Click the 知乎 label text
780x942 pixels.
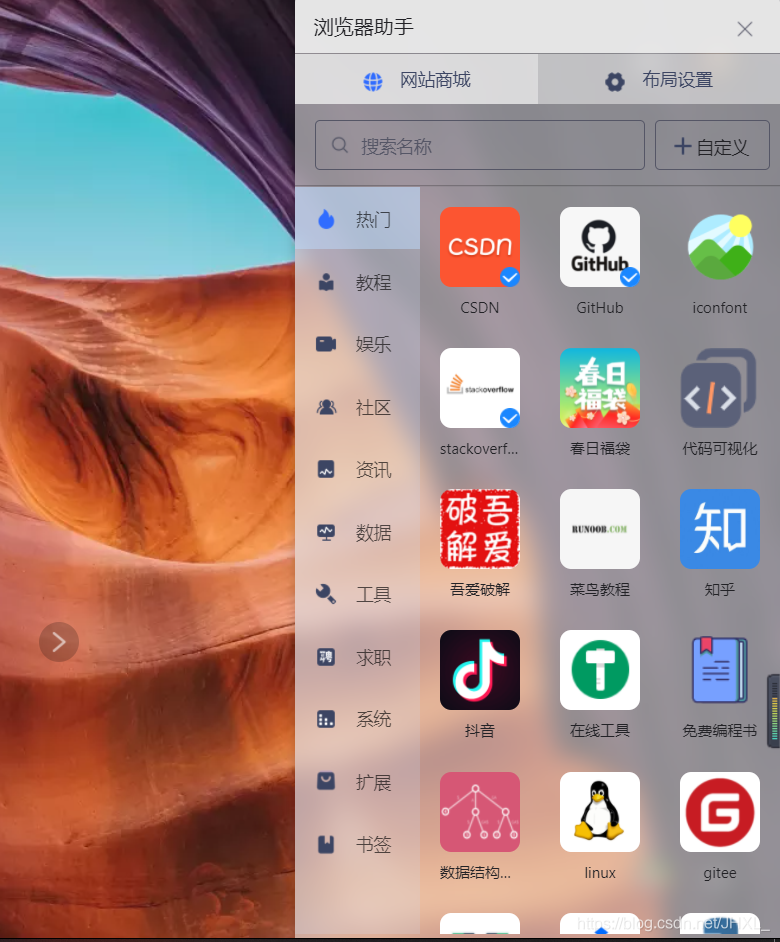pos(720,589)
